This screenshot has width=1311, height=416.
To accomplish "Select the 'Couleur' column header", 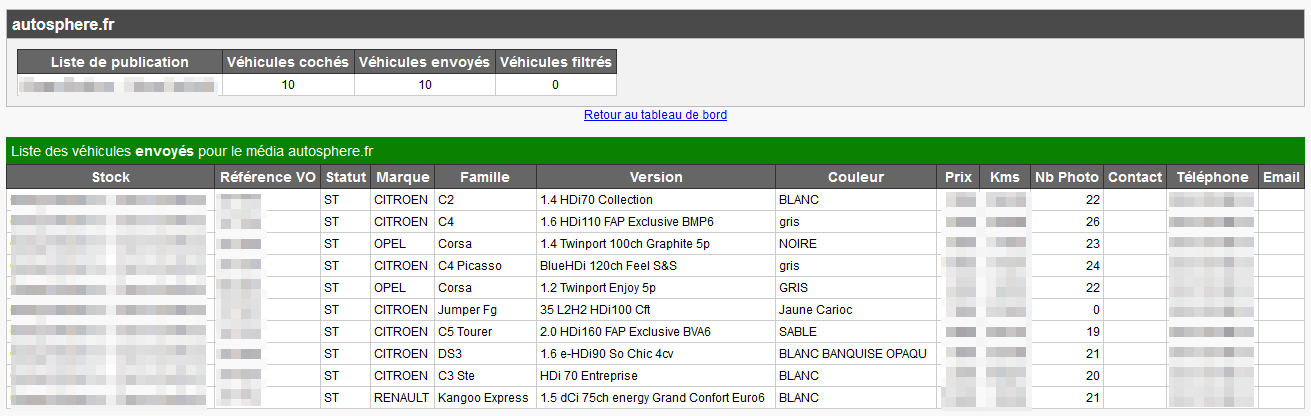I will tap(856, 177).
